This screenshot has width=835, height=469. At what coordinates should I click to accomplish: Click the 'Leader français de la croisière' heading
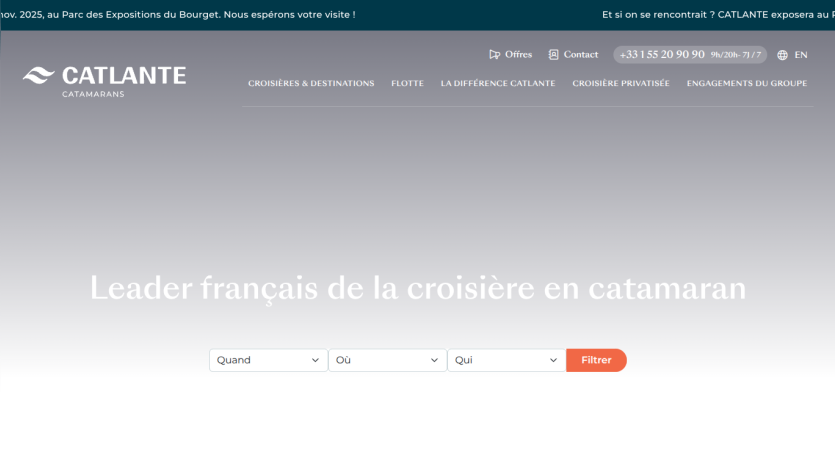418,288
